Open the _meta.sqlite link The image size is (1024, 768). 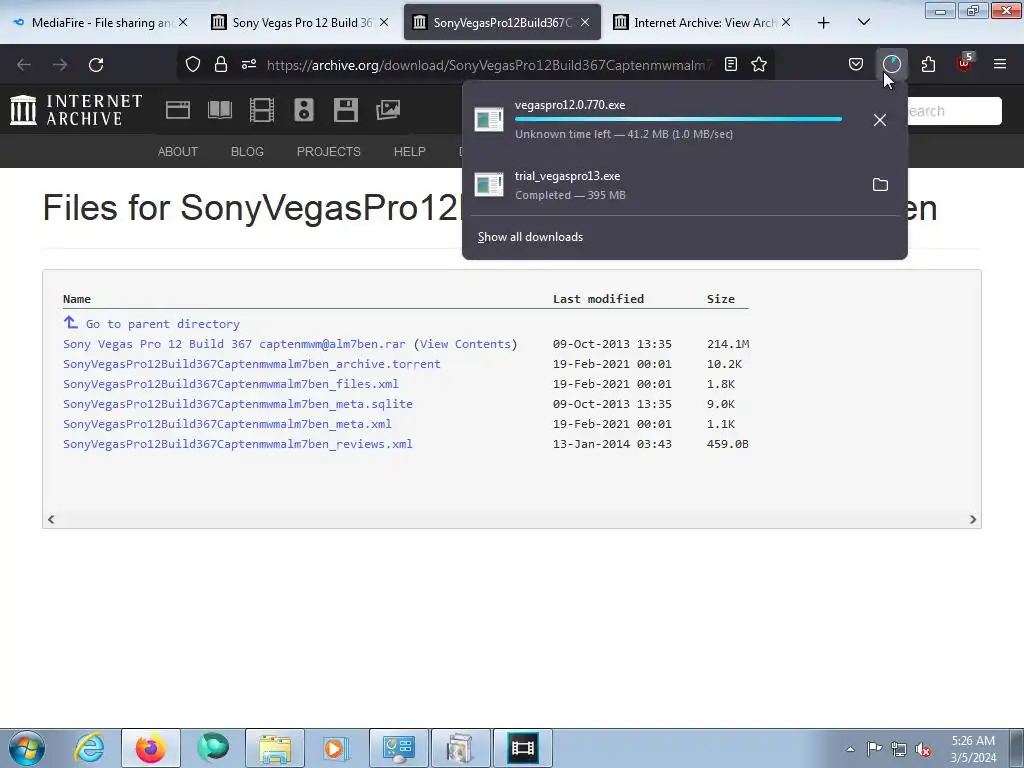(238, 404)
